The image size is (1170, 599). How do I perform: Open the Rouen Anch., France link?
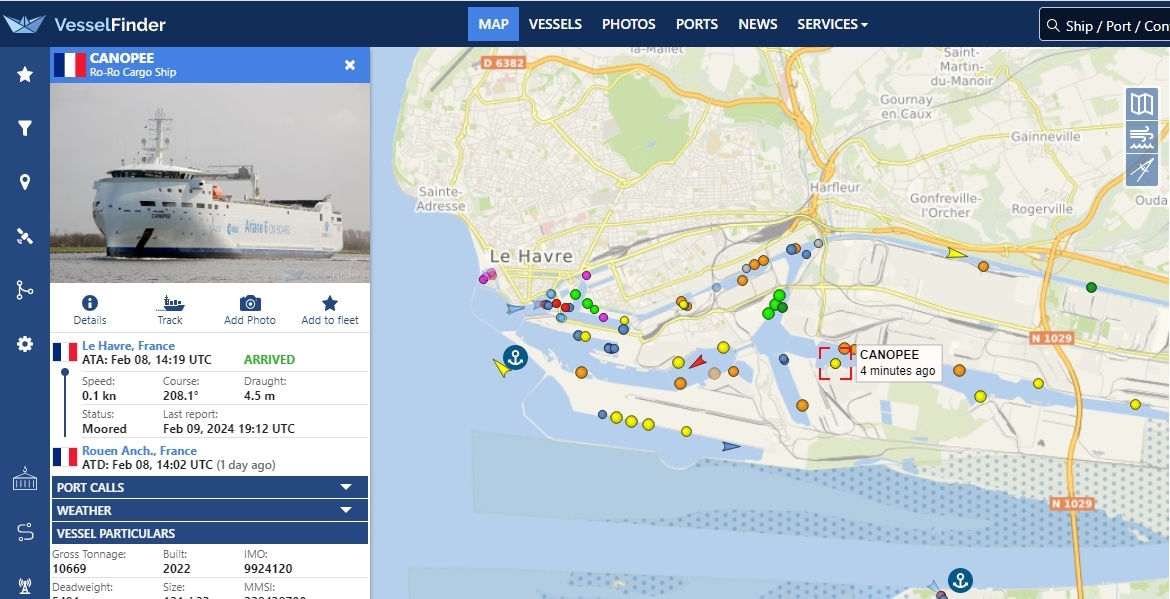(140, 451)
